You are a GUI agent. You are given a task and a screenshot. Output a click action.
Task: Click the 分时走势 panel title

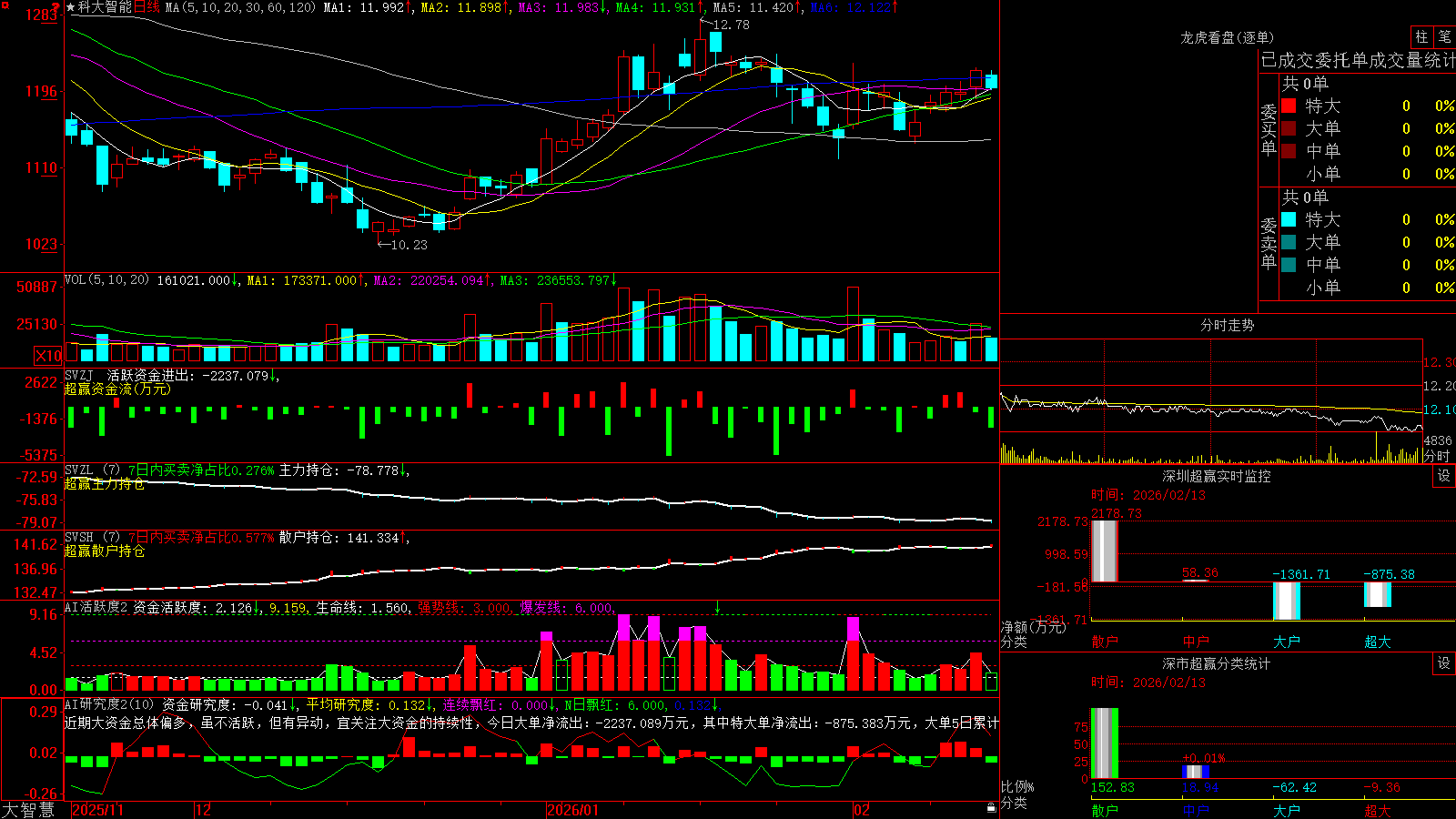pos(1227,325)
